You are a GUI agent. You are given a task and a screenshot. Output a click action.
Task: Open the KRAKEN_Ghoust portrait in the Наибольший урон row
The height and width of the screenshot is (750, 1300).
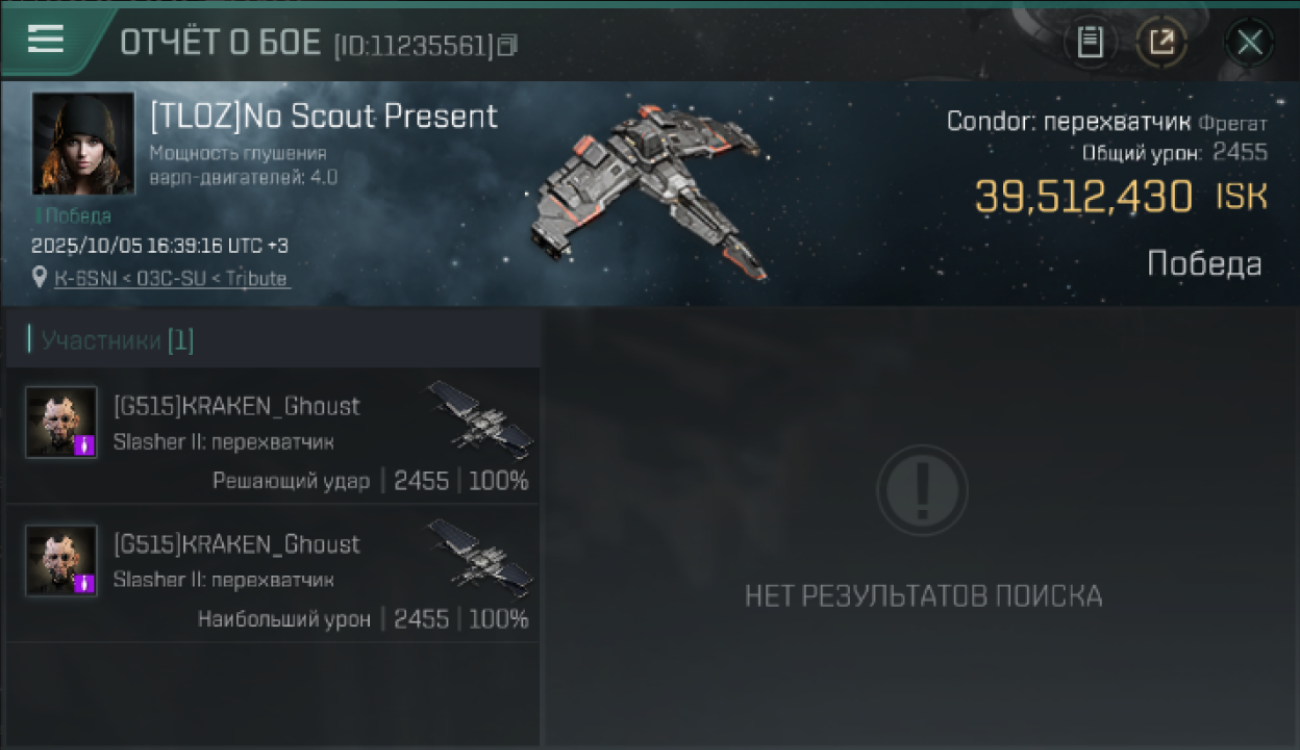point(61,560)
